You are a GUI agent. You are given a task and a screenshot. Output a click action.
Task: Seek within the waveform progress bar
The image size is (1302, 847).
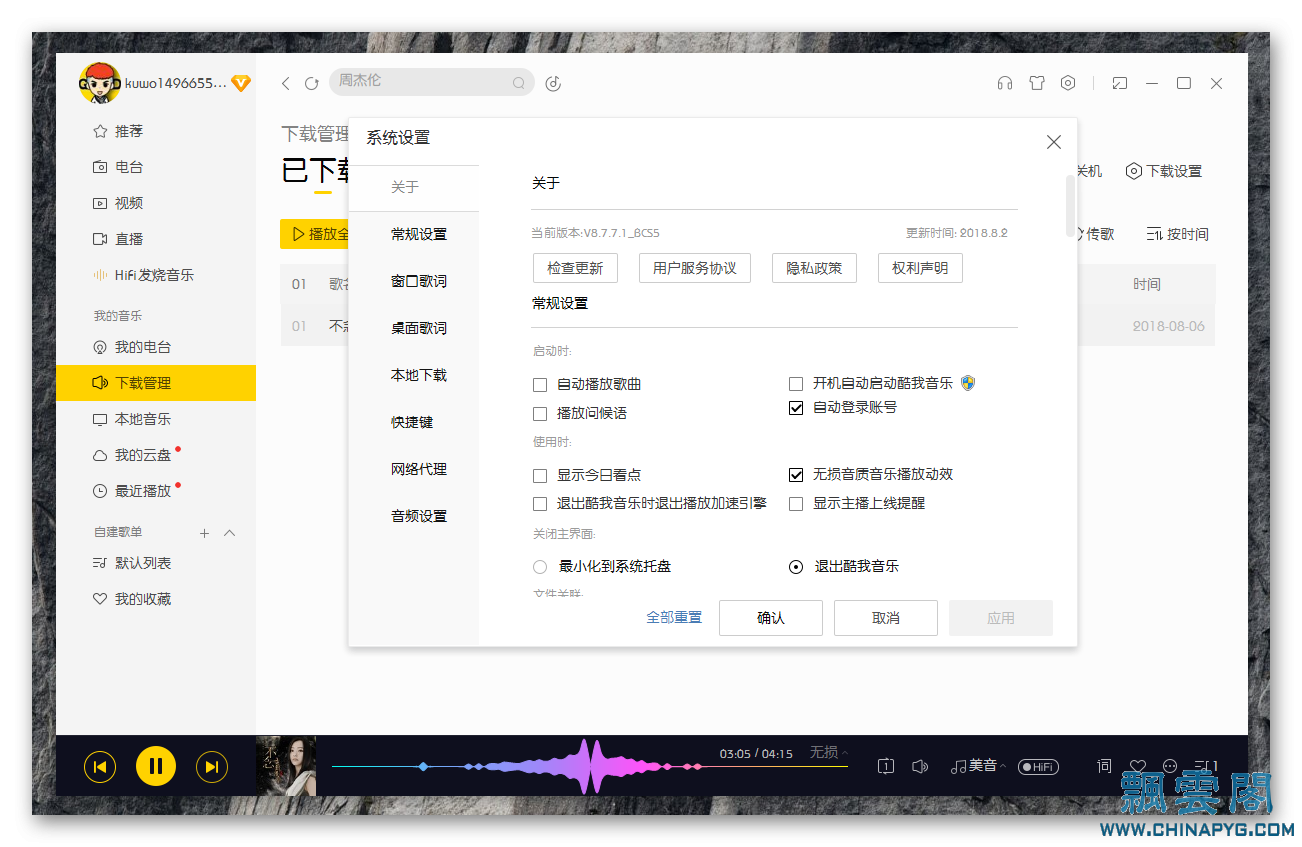pos(590,766)
